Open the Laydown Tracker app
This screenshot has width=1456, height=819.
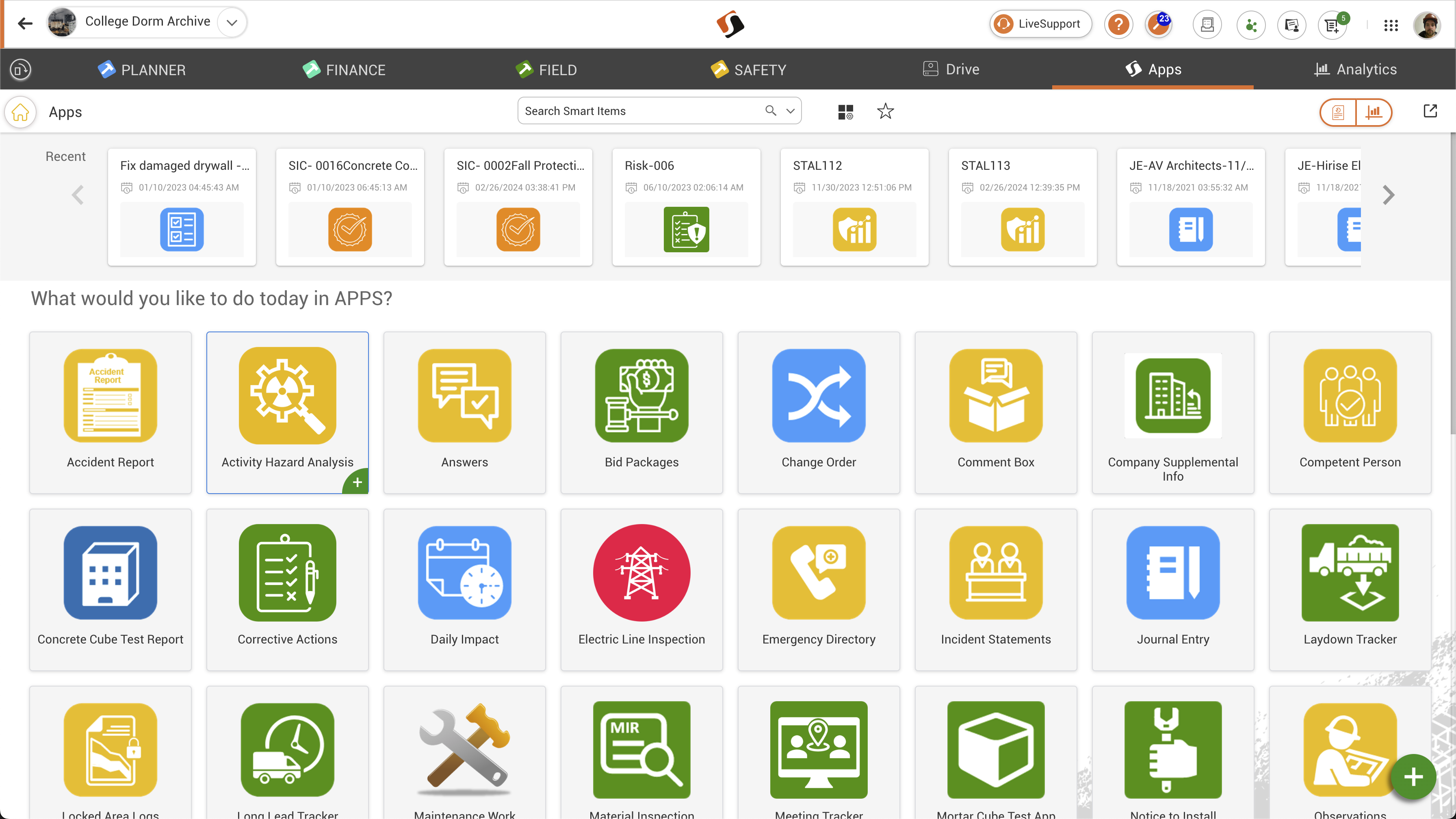pos(1350,589)
